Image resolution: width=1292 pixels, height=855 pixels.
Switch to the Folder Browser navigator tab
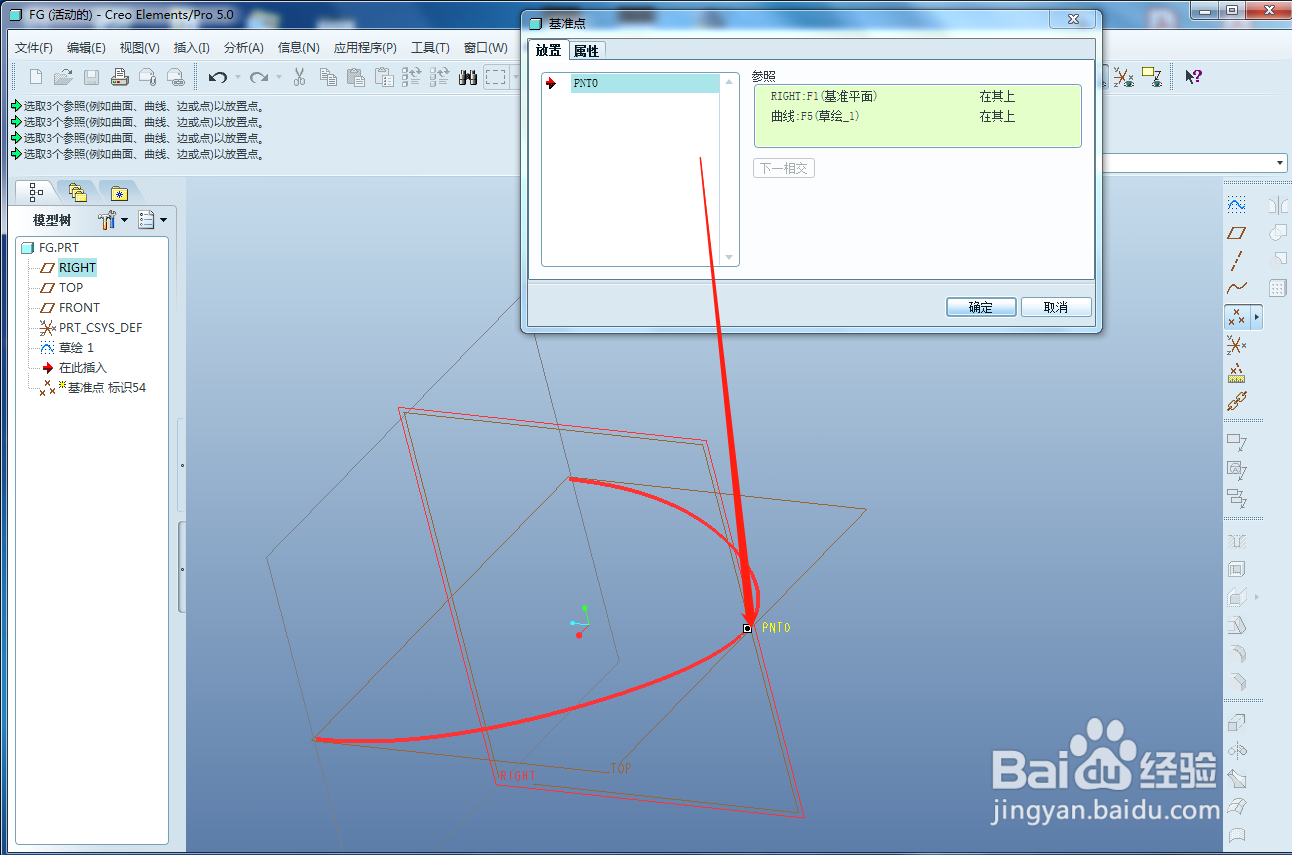tap(78, 191)
